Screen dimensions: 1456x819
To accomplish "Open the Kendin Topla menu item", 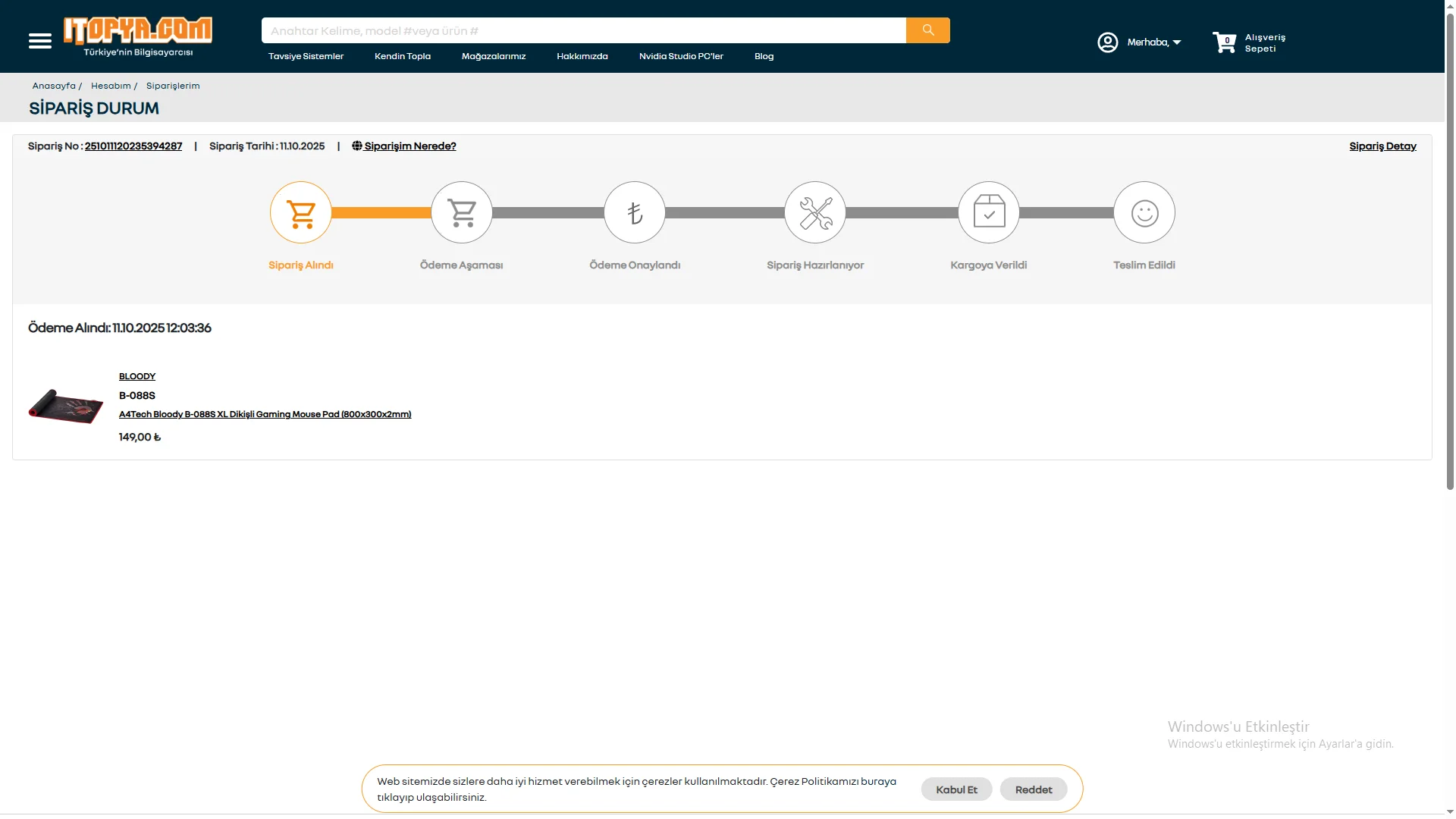I will (403, 56).
